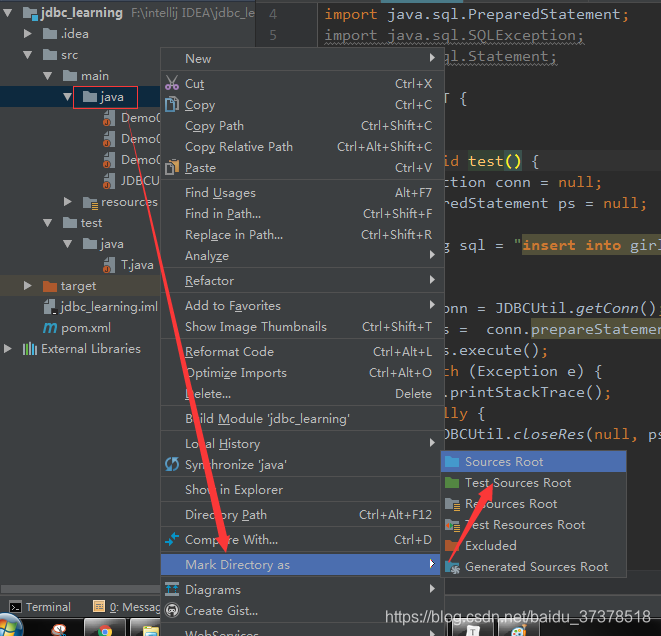Click the Copy icon in context menu
661x636 pixels.
(172, 104)
